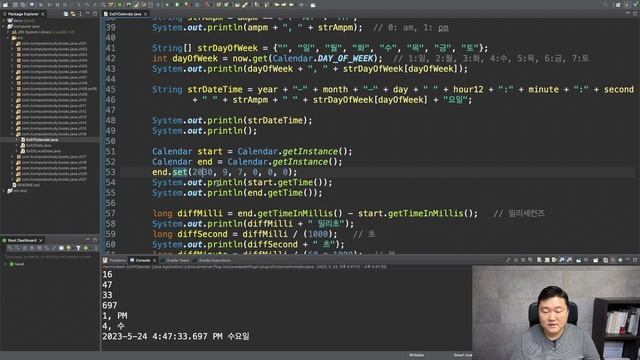The image size is (640, 360).
Task: Collapse the src folder node
Action: click(x=8, y=38)
